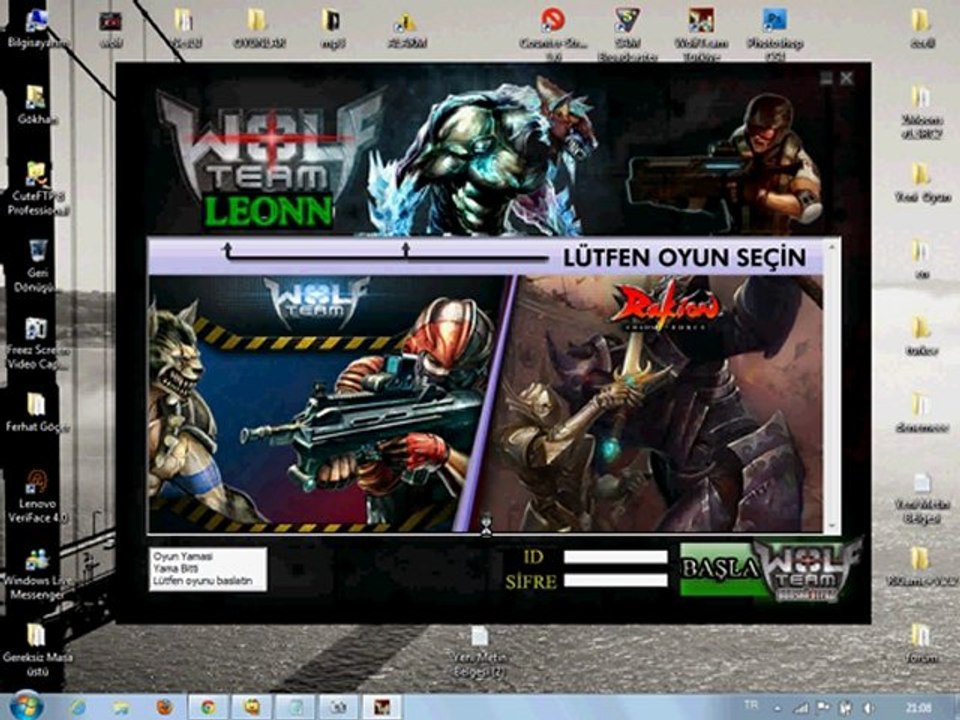Launch Internet Explorer from taskbar
Viewport: 960px width, 720px height.
[78, 707]
